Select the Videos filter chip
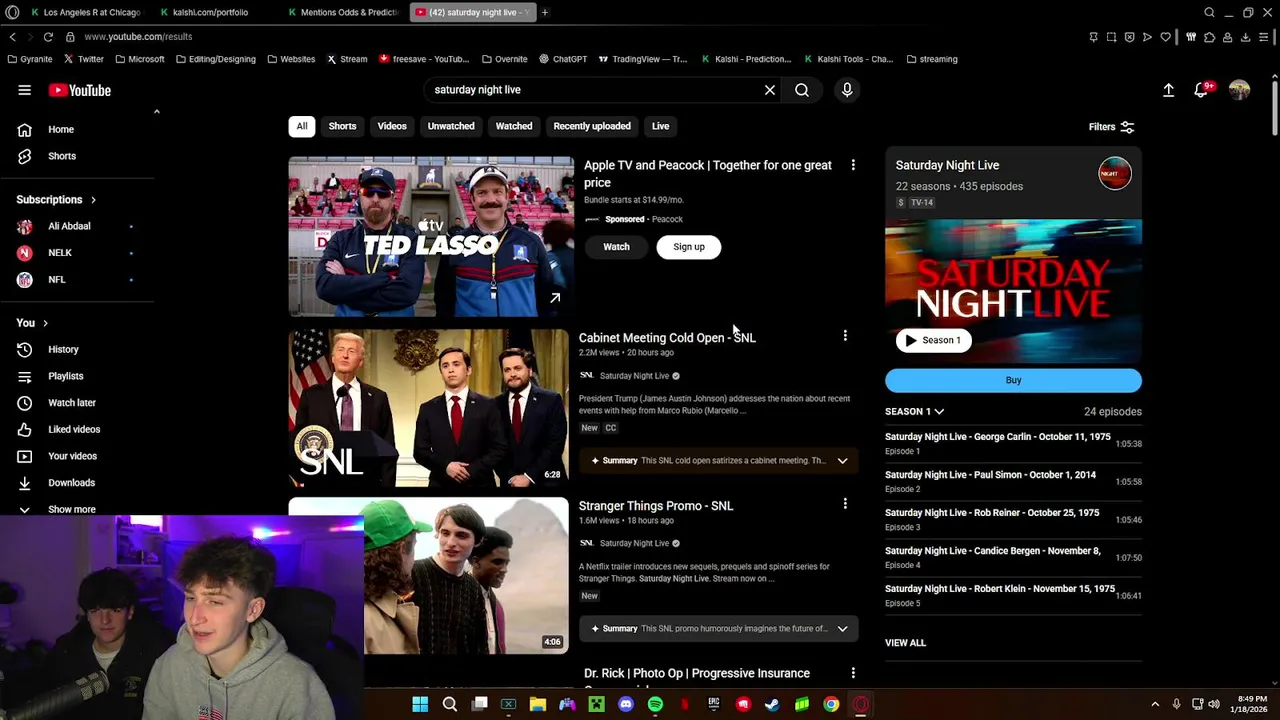This screenshot has width=1280, height=720. click(392, 126)
